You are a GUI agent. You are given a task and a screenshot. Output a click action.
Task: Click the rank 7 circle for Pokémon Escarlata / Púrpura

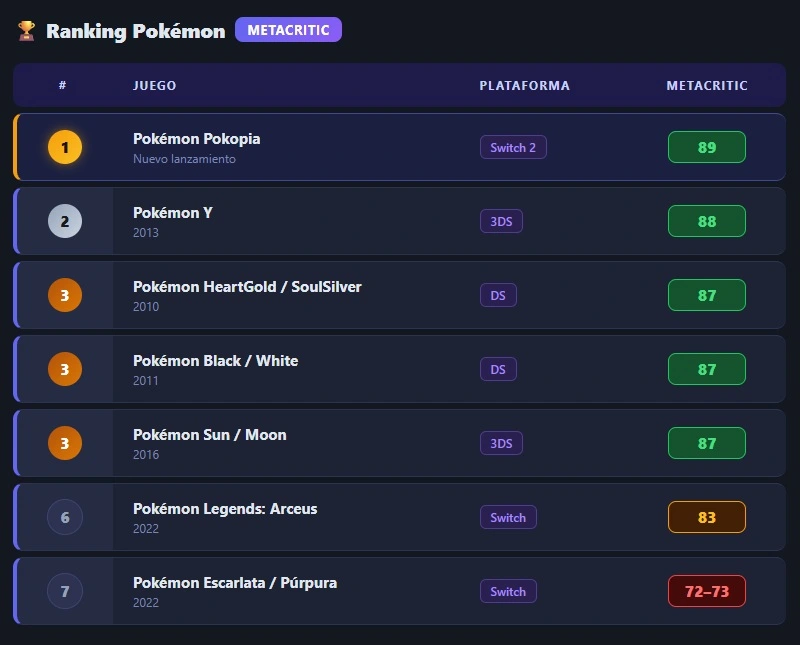click(64, 591)
